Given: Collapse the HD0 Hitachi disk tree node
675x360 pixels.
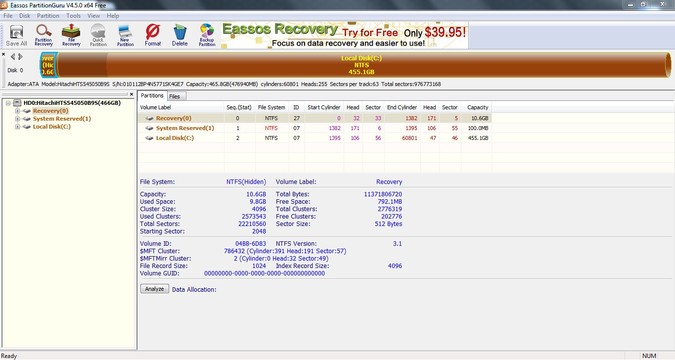Looking at the screenshot, I should (8, 103).
